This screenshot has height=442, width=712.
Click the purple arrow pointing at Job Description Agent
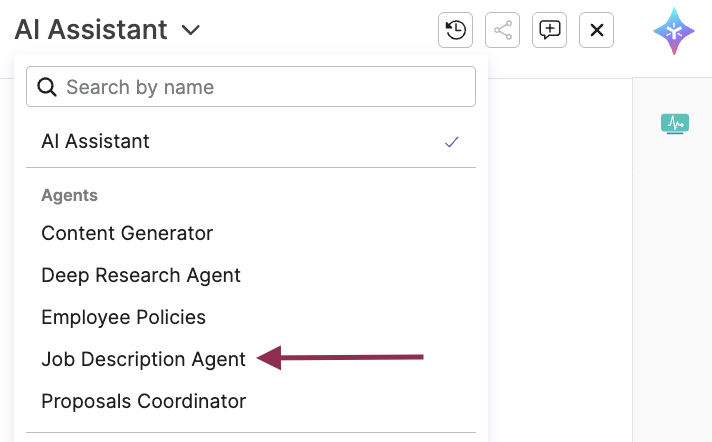tap(340, 357)
